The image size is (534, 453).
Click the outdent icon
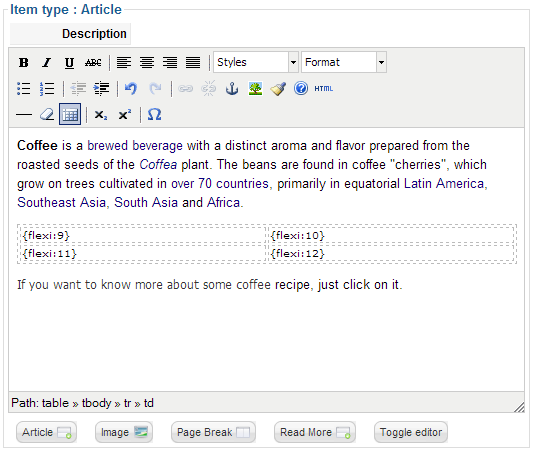78,89
